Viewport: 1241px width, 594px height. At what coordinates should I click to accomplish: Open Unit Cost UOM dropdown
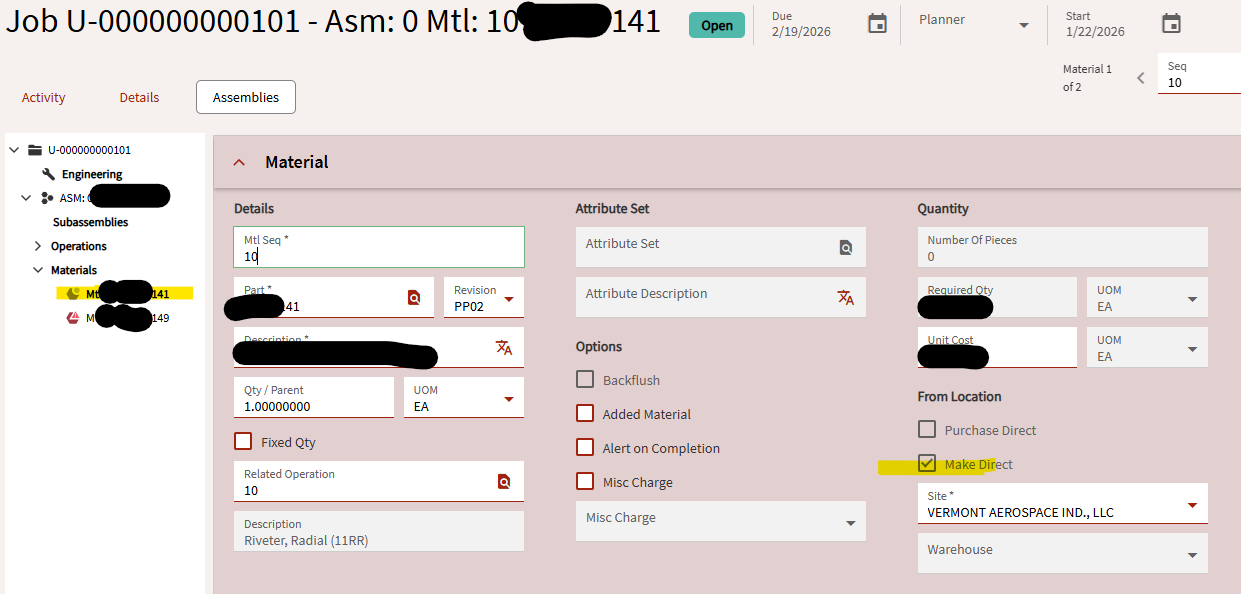(1192, 349)
